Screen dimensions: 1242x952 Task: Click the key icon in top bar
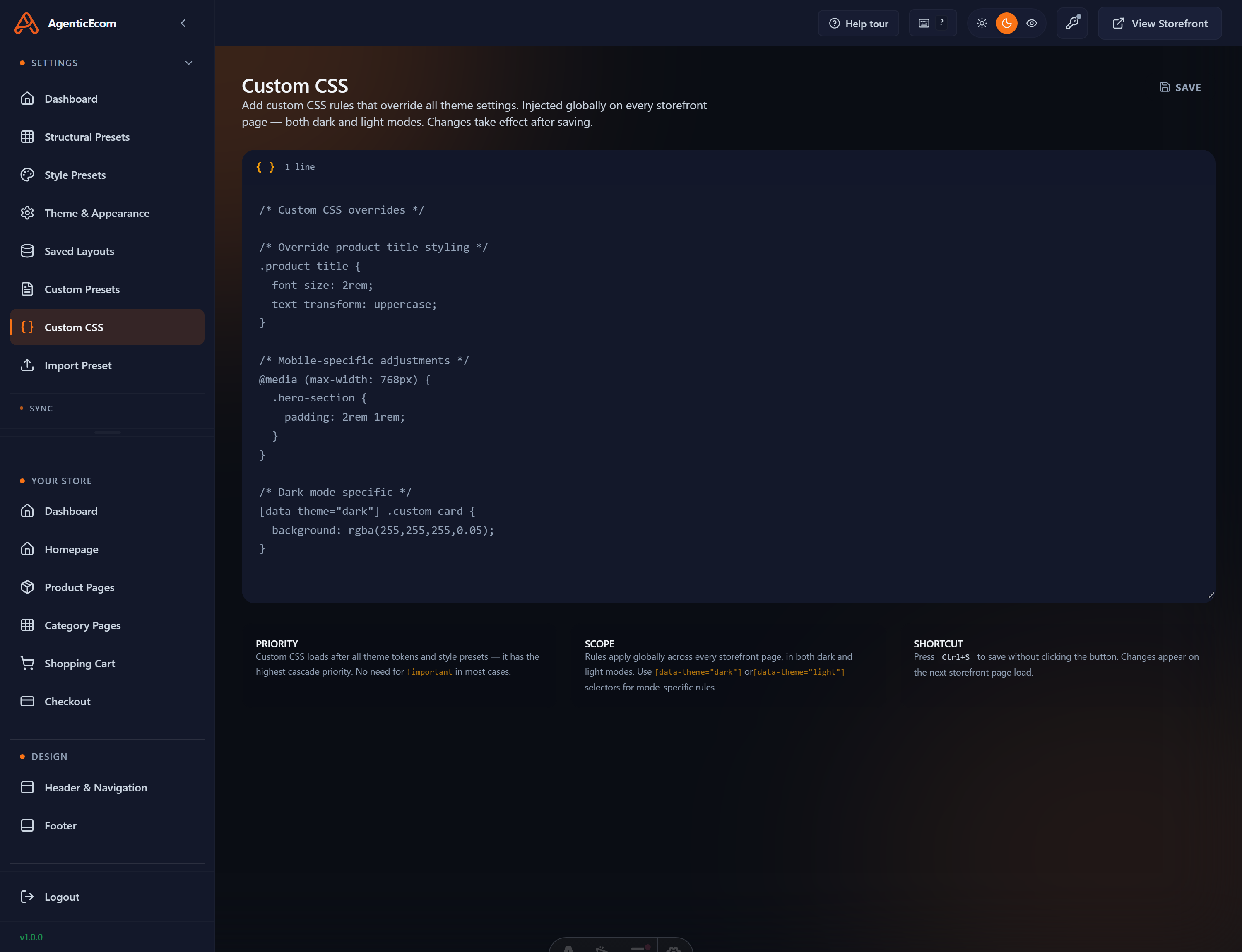[1072, 23]
